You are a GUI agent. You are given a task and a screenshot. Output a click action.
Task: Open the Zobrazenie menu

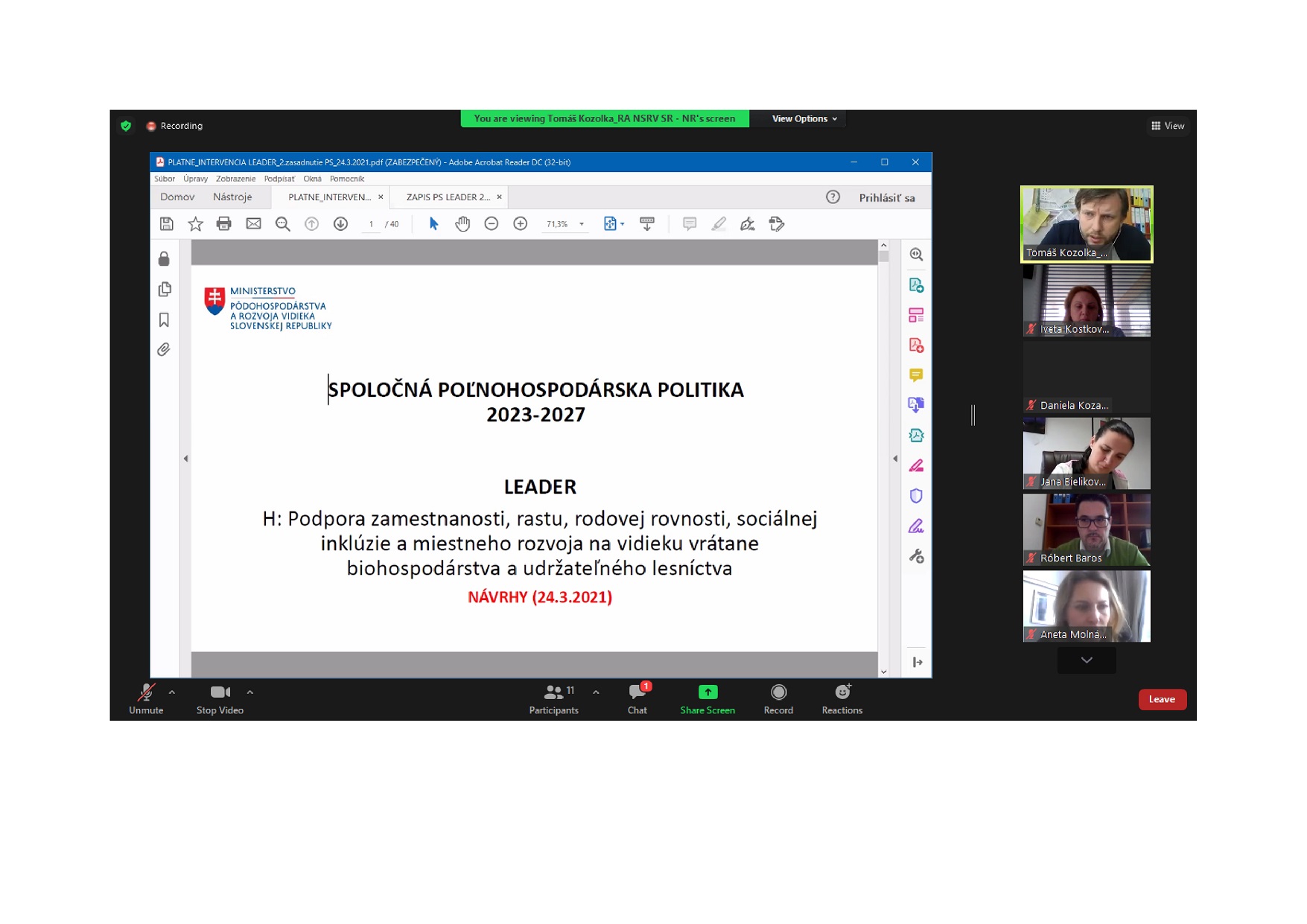point(235,179)
